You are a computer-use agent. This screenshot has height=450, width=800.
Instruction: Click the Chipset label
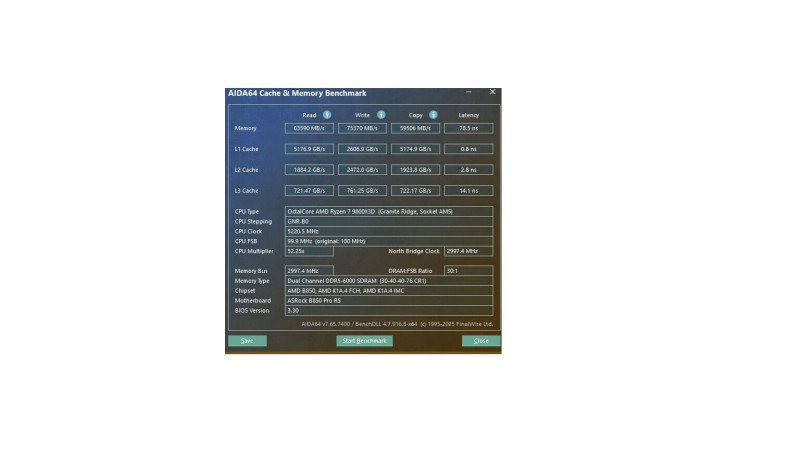click(245, 291)
